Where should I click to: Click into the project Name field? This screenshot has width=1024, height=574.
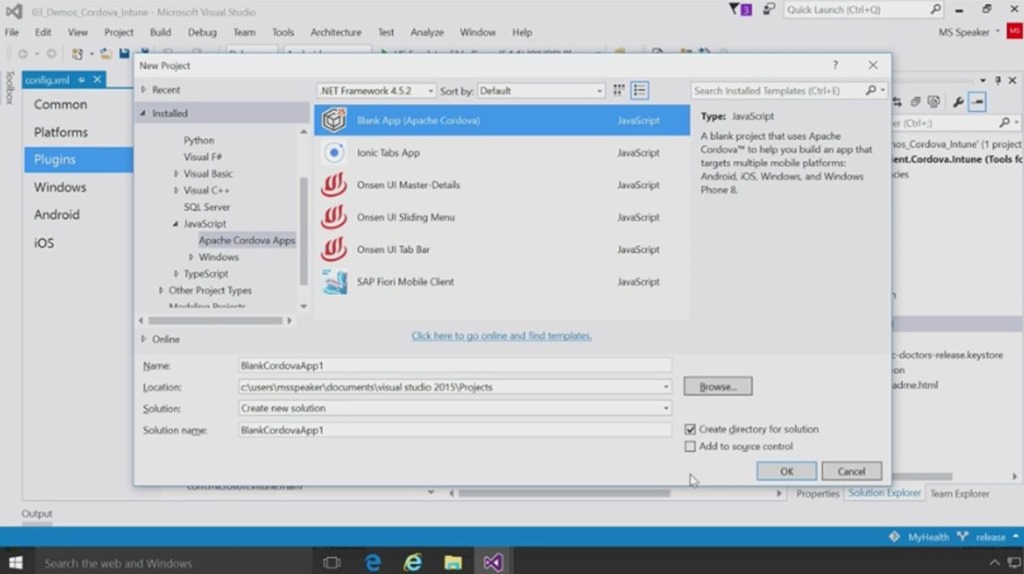pos(455,366)
